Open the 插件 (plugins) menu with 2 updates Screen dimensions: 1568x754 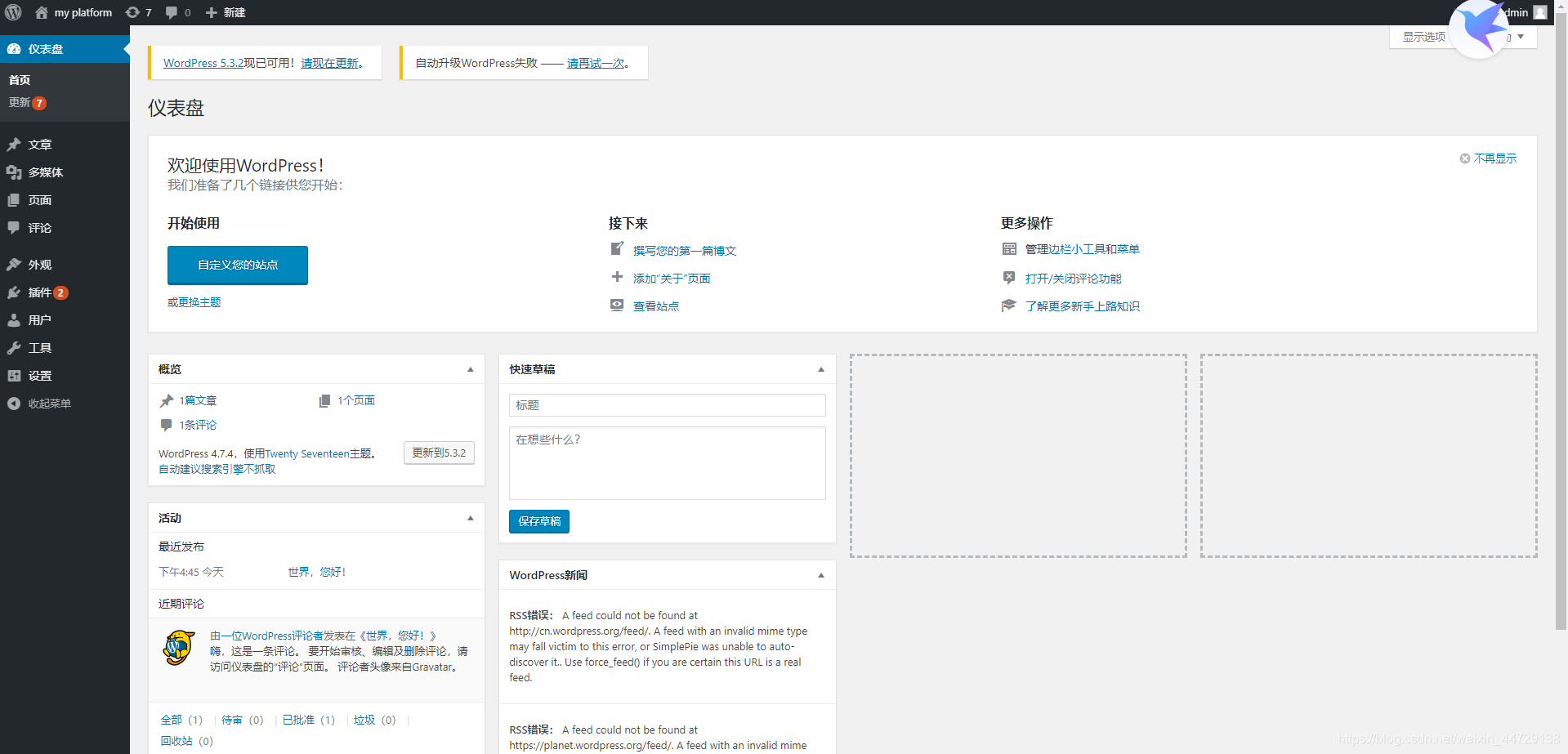tap(65, 292)
